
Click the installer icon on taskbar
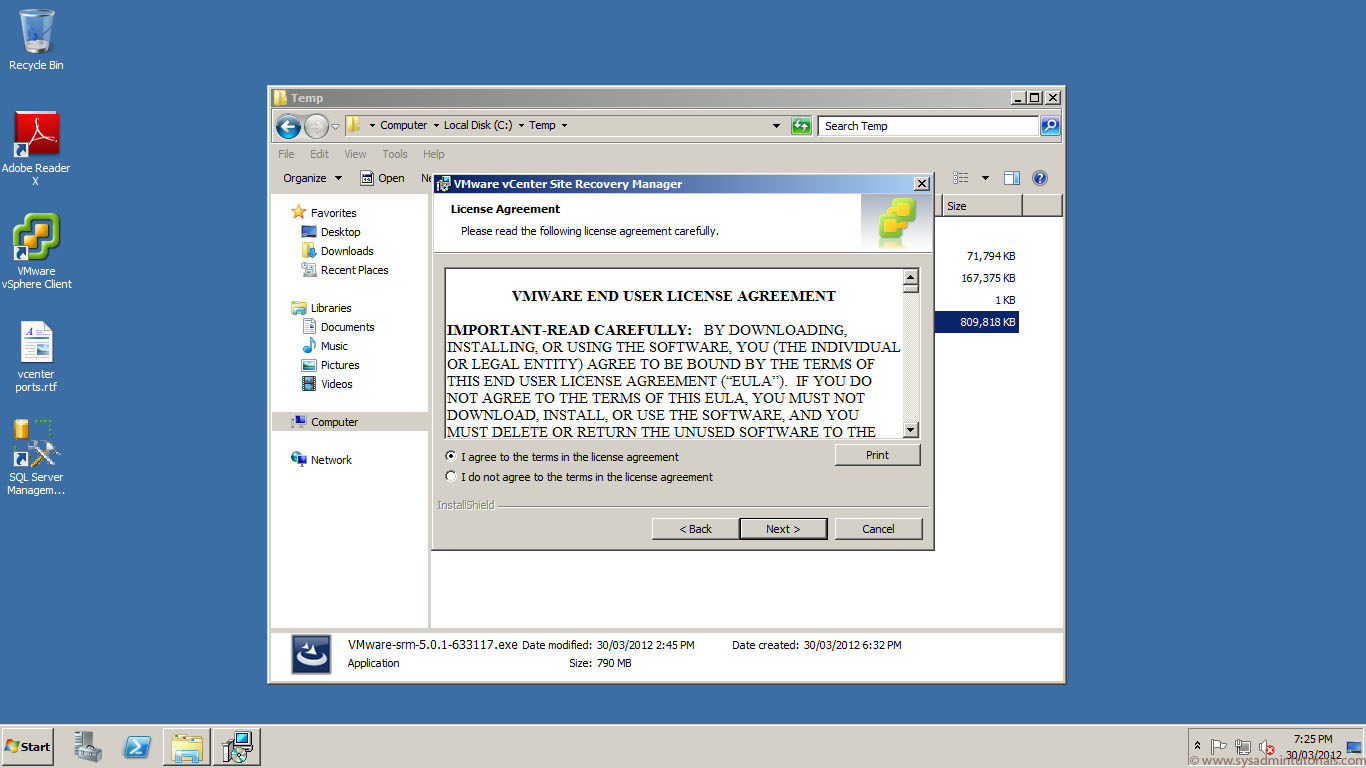237,746
